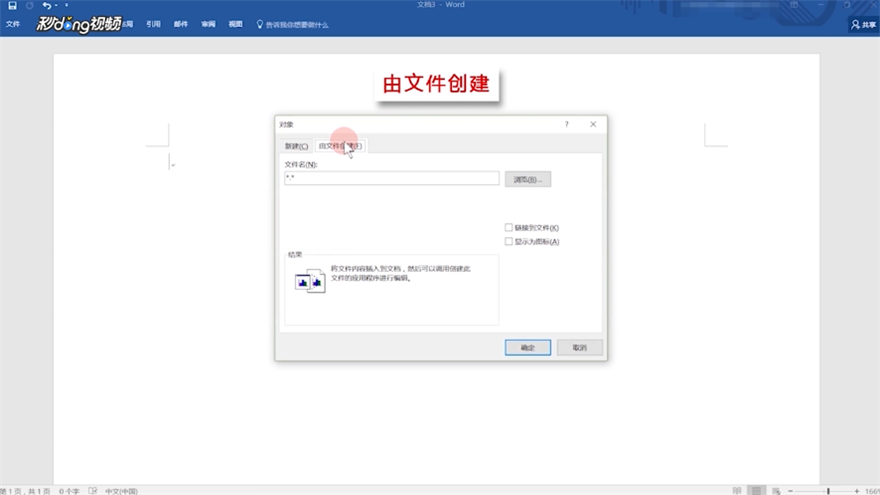This screenshot has width=880, height=495.
Task: Select the 由文件创建 tab in dialog
Action: click(x=340, y=146)
